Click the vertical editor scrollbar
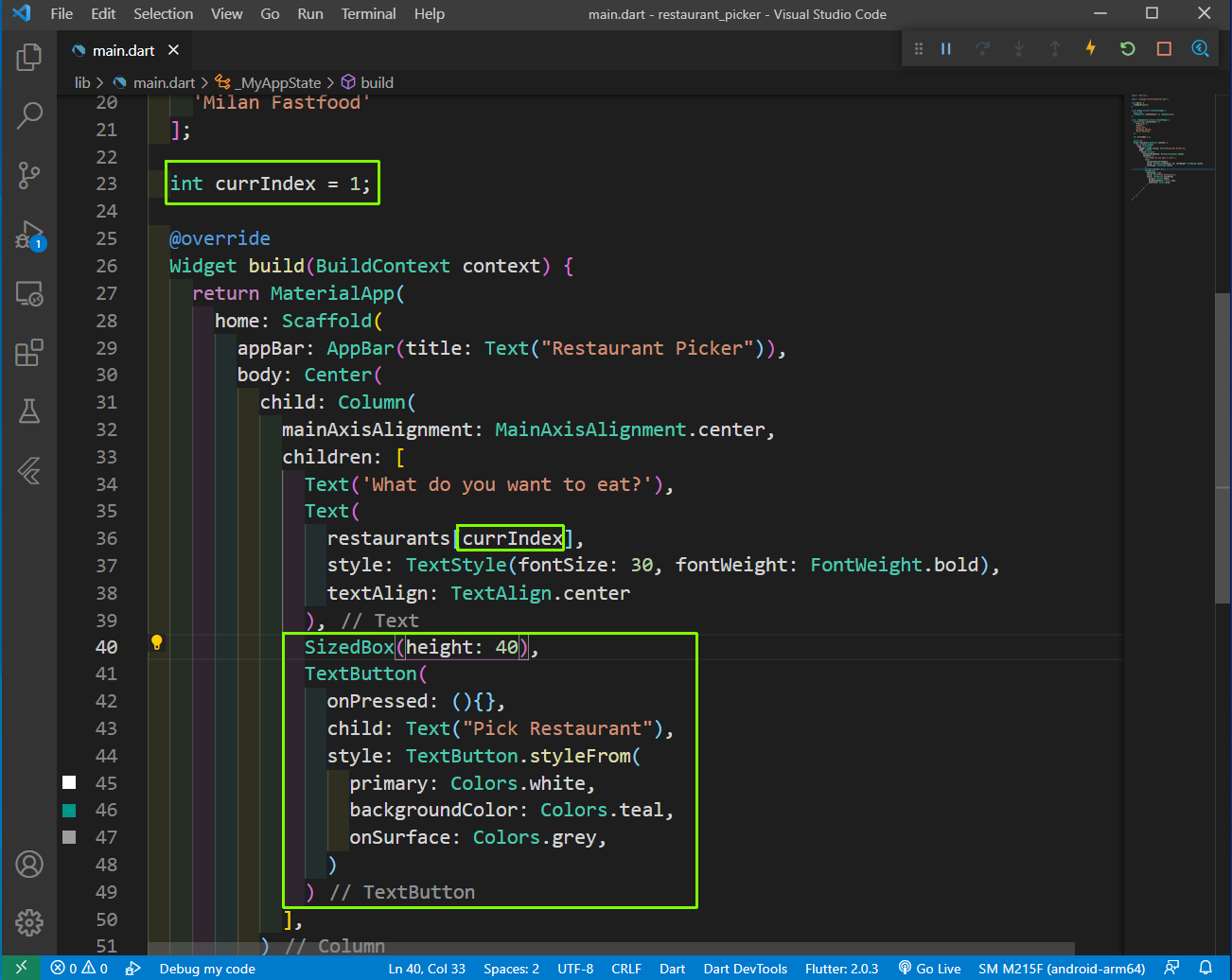The image size is (1232, 980). tap(1223, 449)
